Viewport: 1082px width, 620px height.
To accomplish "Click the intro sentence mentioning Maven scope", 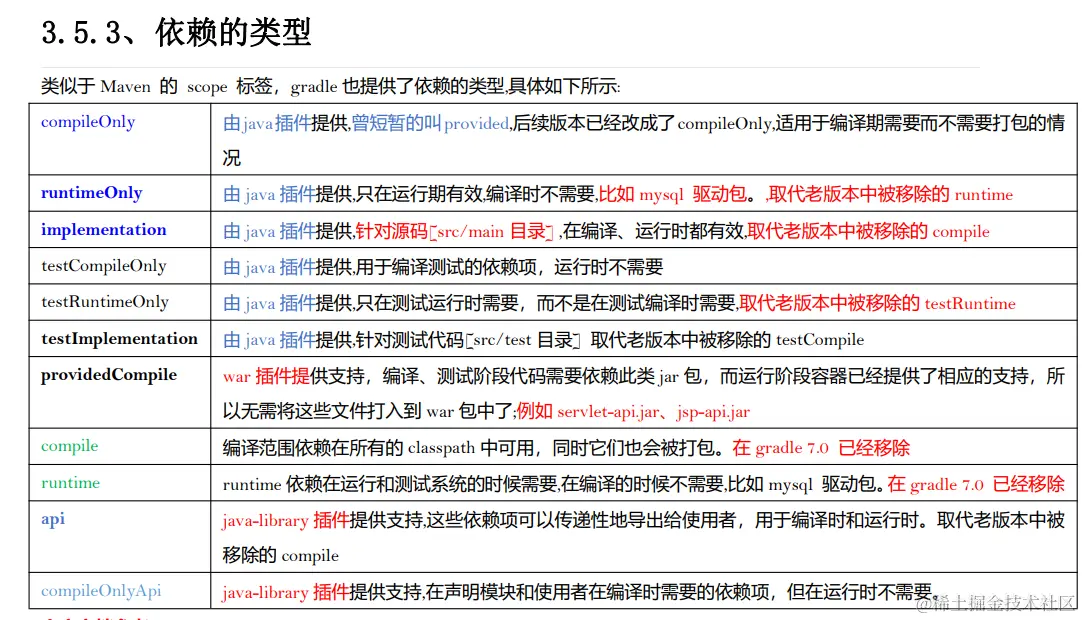I will (331, 86).
